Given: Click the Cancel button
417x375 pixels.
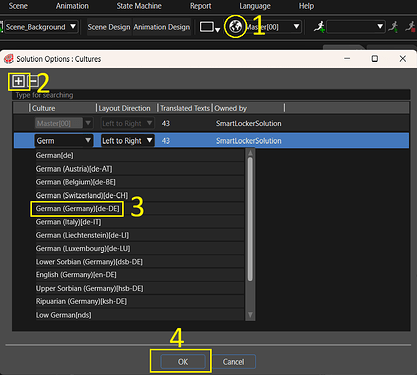Looking at the screenshot, I should click(x=234, y=362).
